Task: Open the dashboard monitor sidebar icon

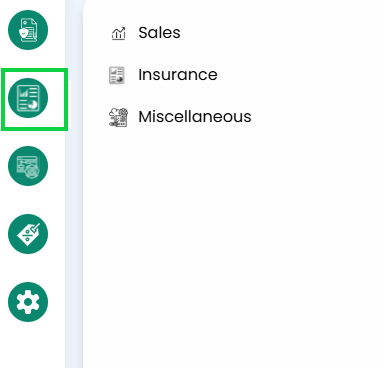Action: [28, 166]
